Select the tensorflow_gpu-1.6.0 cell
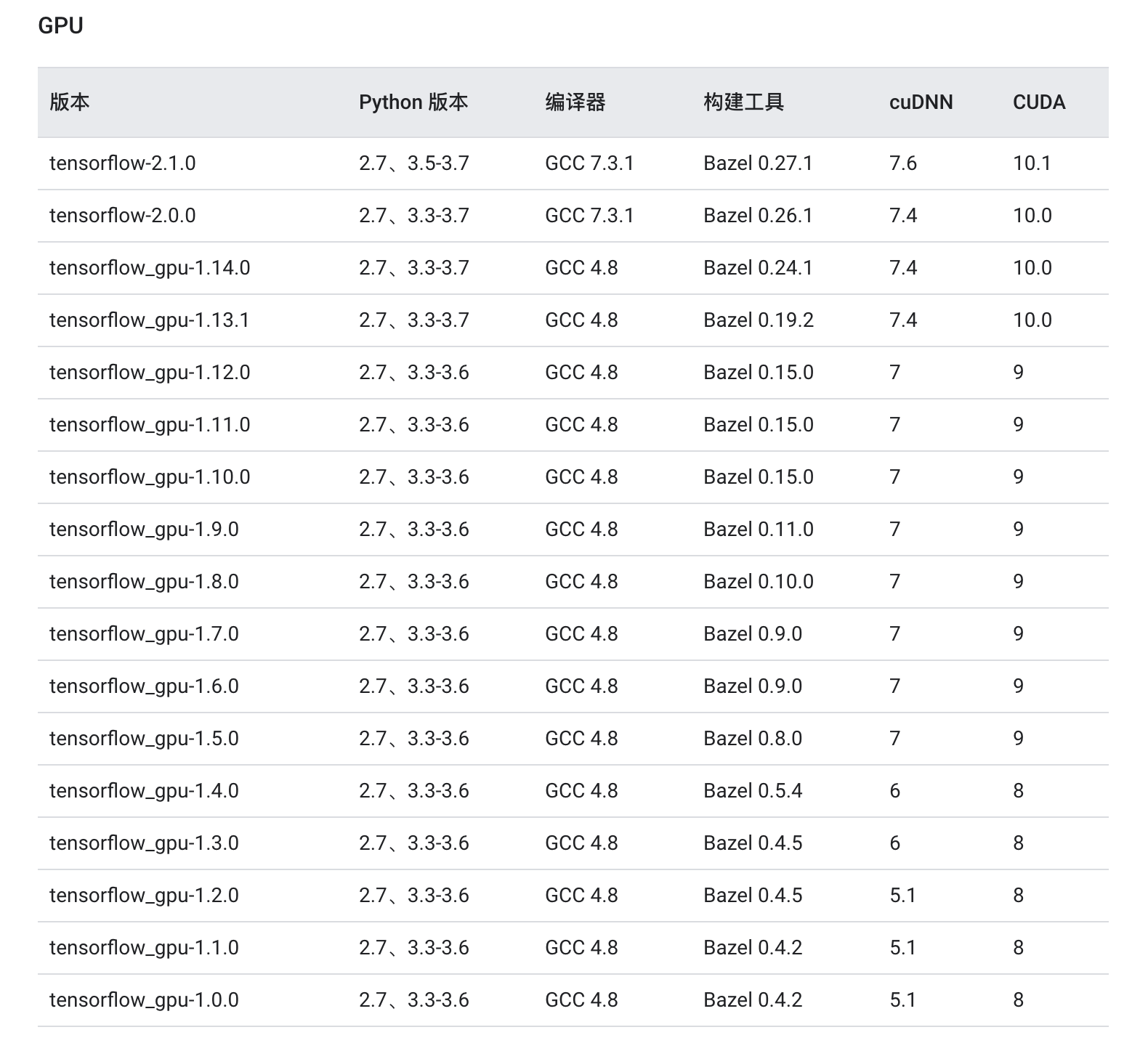Screen dimensions: 1148x1059 click(144, 686)
